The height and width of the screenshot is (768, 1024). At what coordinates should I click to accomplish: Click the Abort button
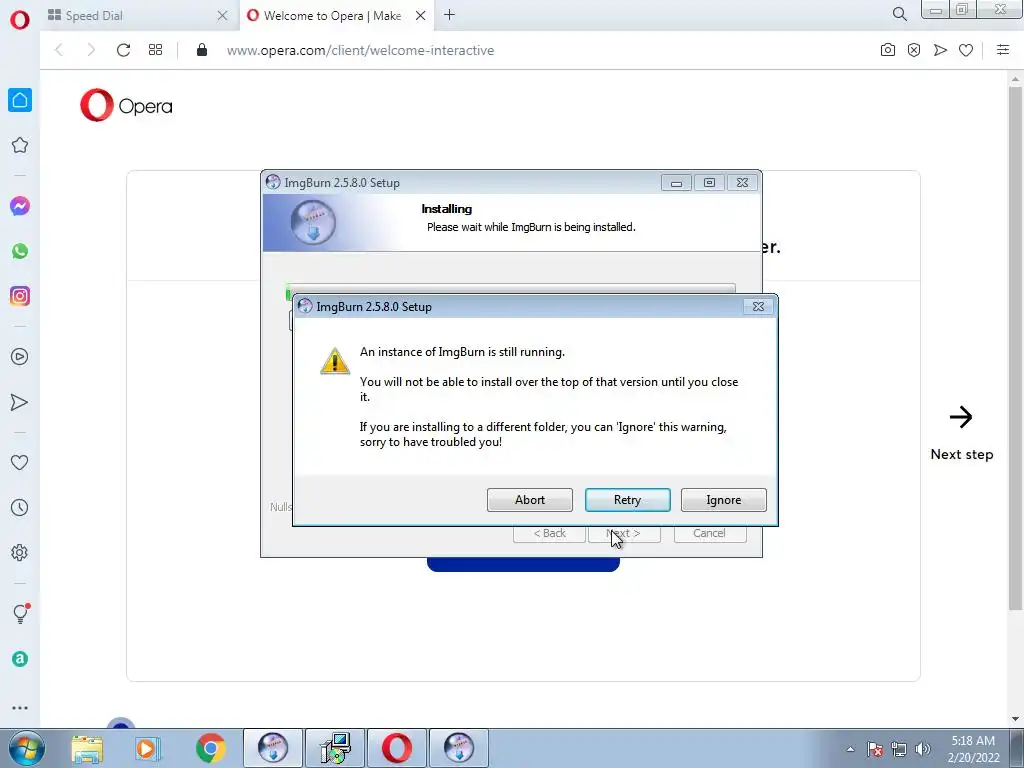530,500
